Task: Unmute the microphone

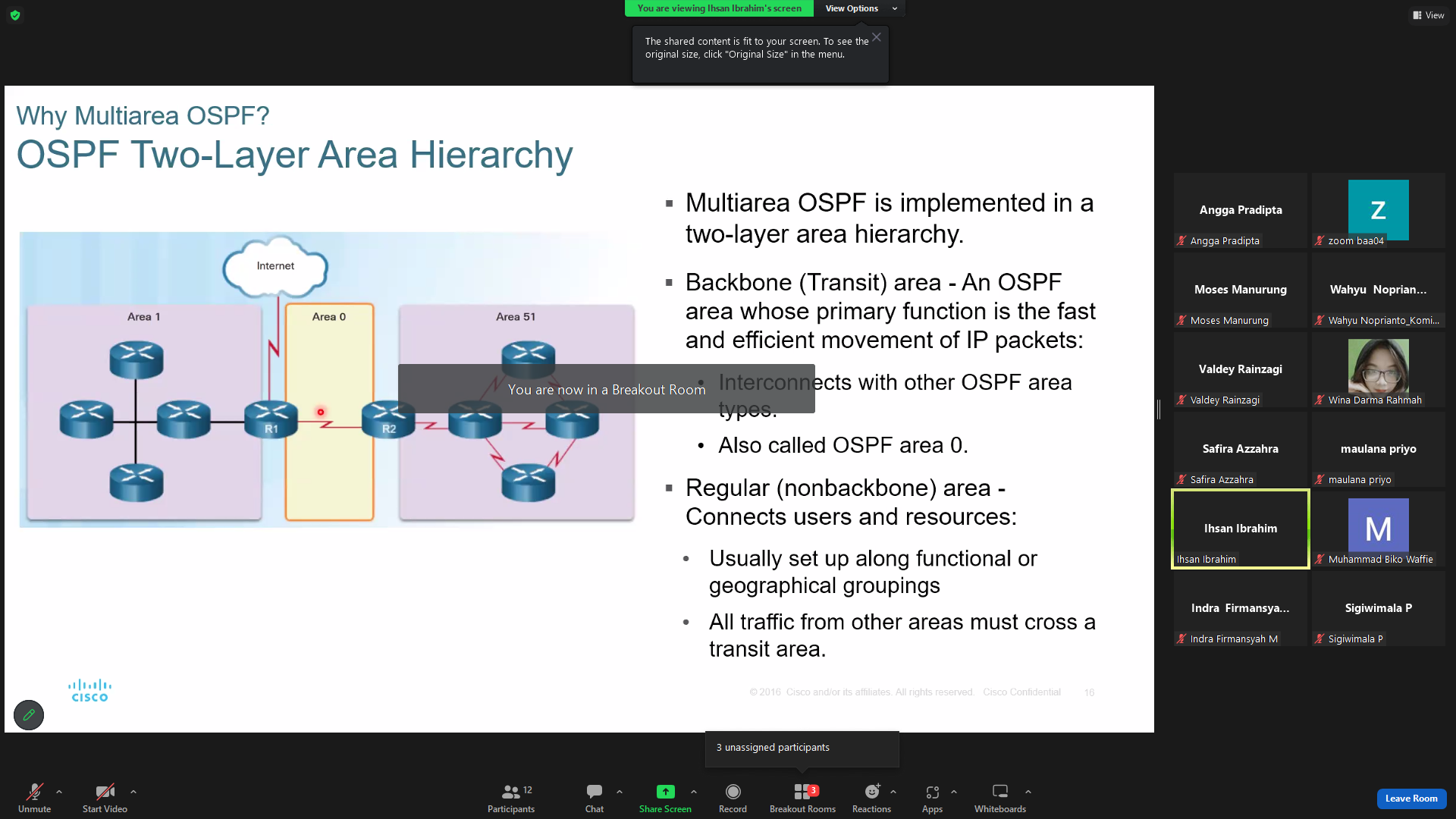Action: (x=34, y=798)
